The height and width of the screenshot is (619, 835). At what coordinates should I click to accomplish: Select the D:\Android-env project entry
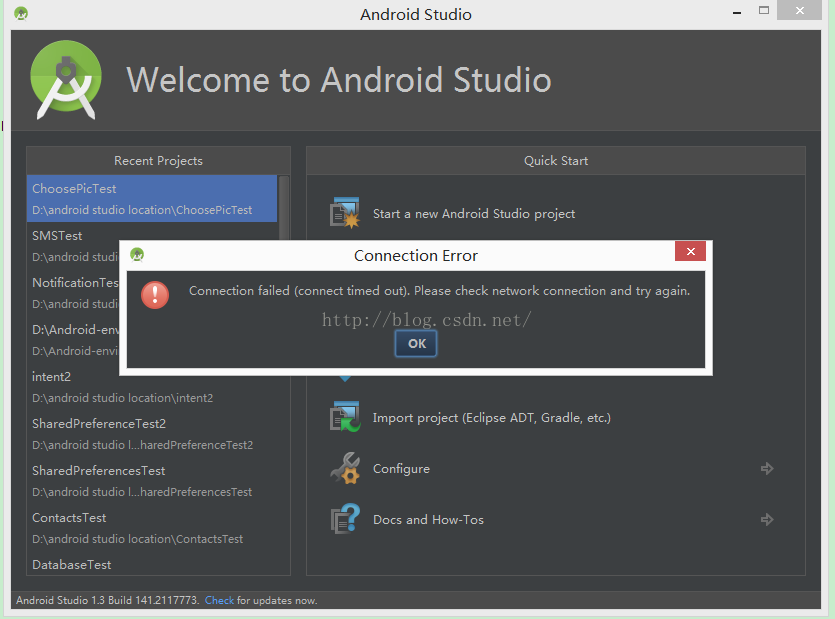click(x=73, y=339)
